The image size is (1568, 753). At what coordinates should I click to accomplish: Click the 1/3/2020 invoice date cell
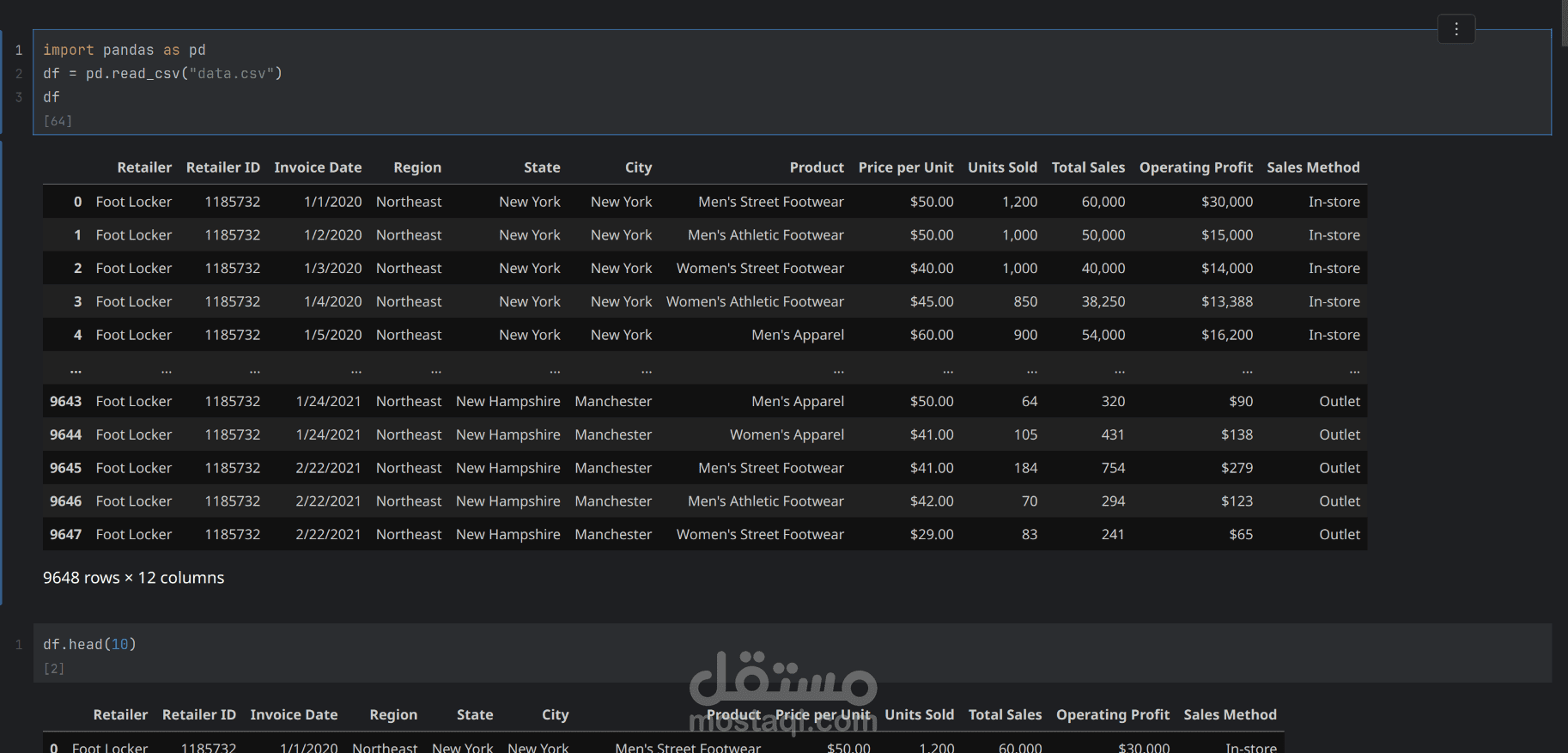pos(332,269)
